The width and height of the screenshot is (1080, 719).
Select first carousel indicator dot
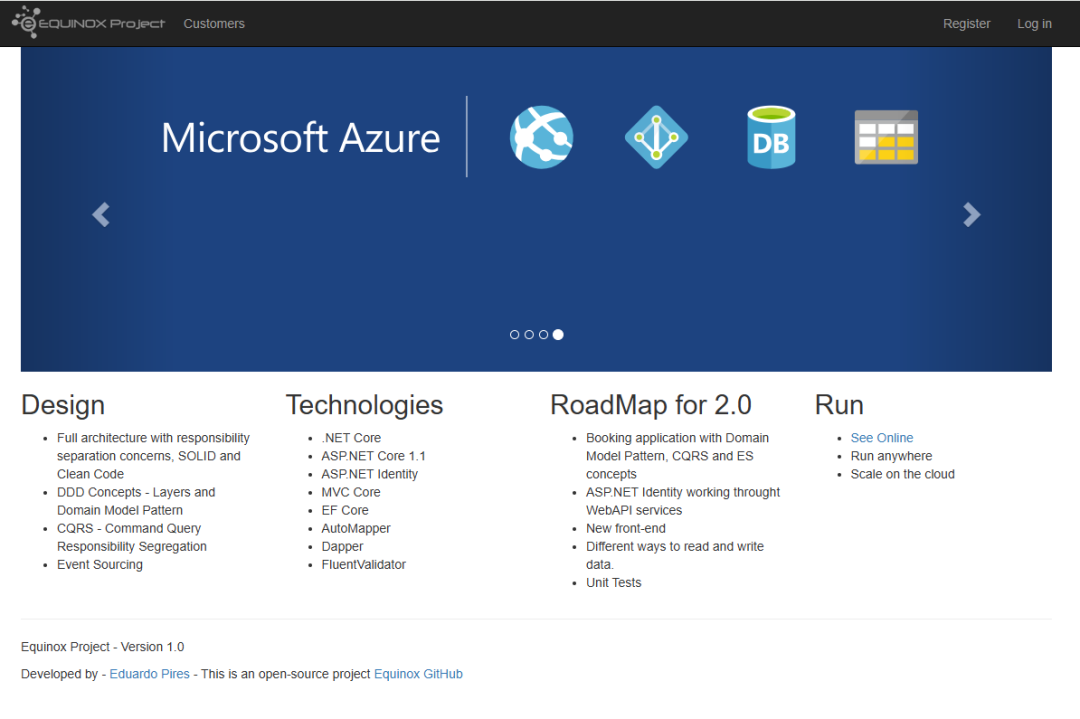(515, 335)
